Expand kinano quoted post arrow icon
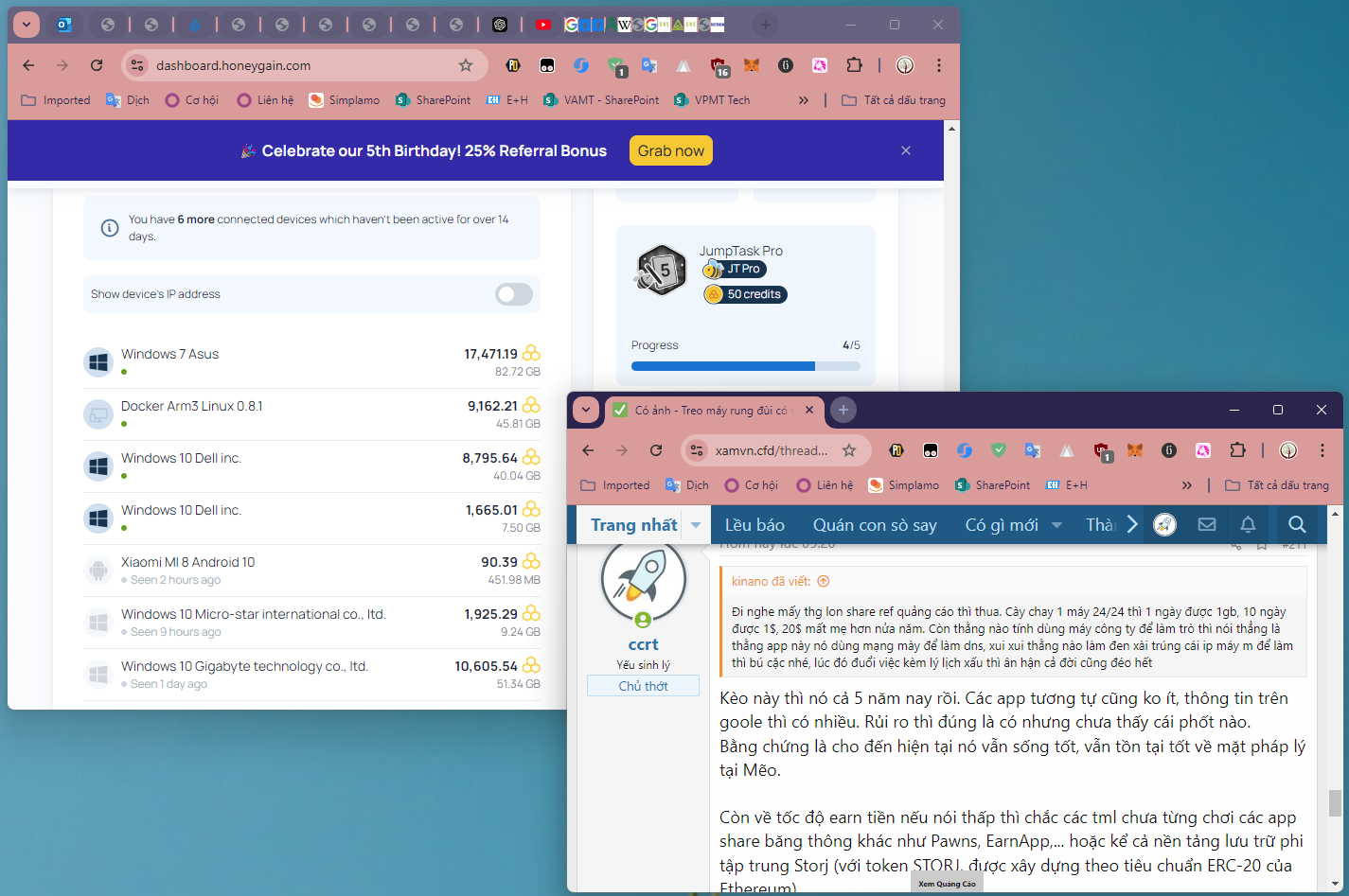The image size is (1349, 896). click(x=823, y=581)
